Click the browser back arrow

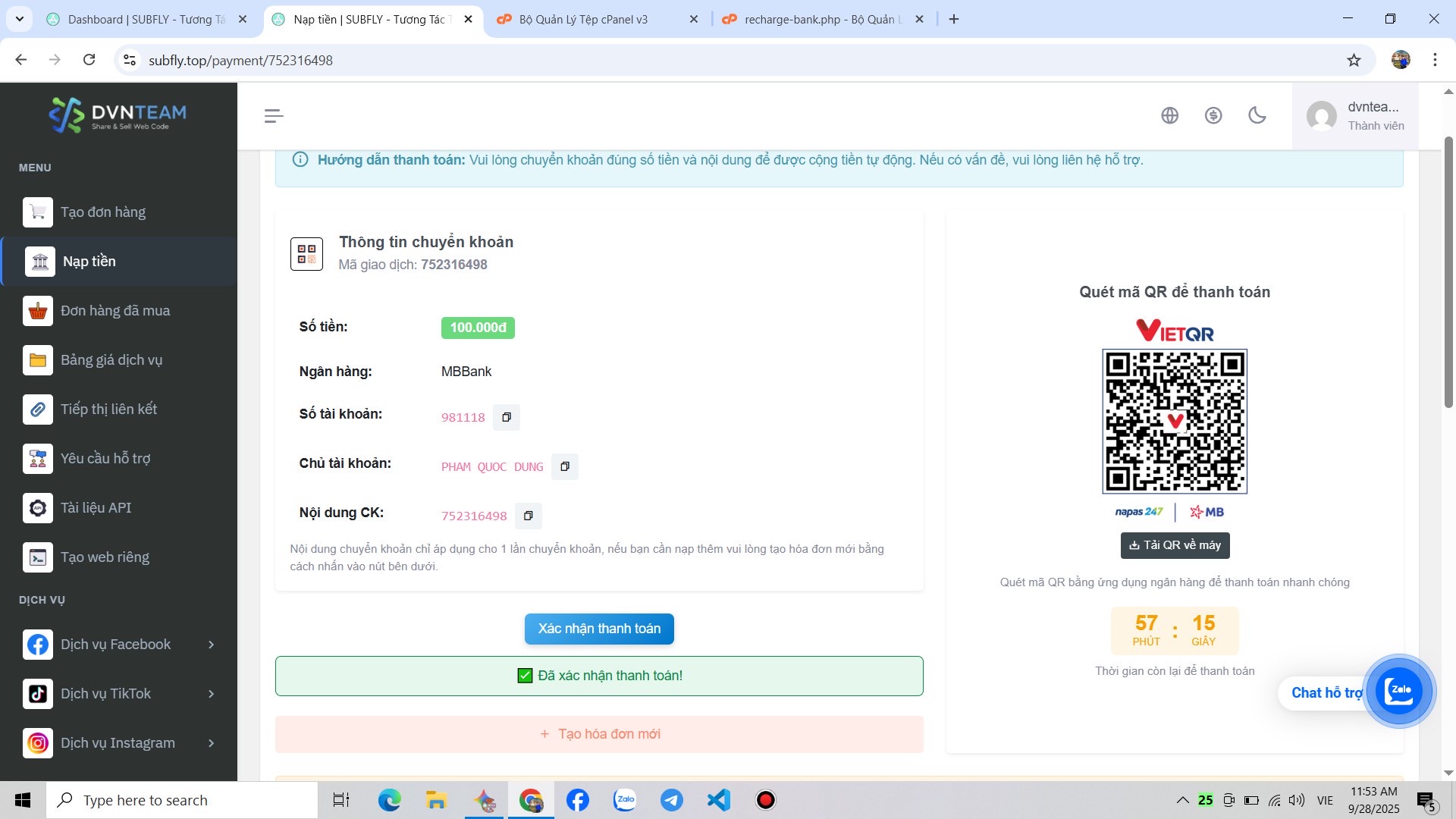pyautogui.click(x=21, y=60)
